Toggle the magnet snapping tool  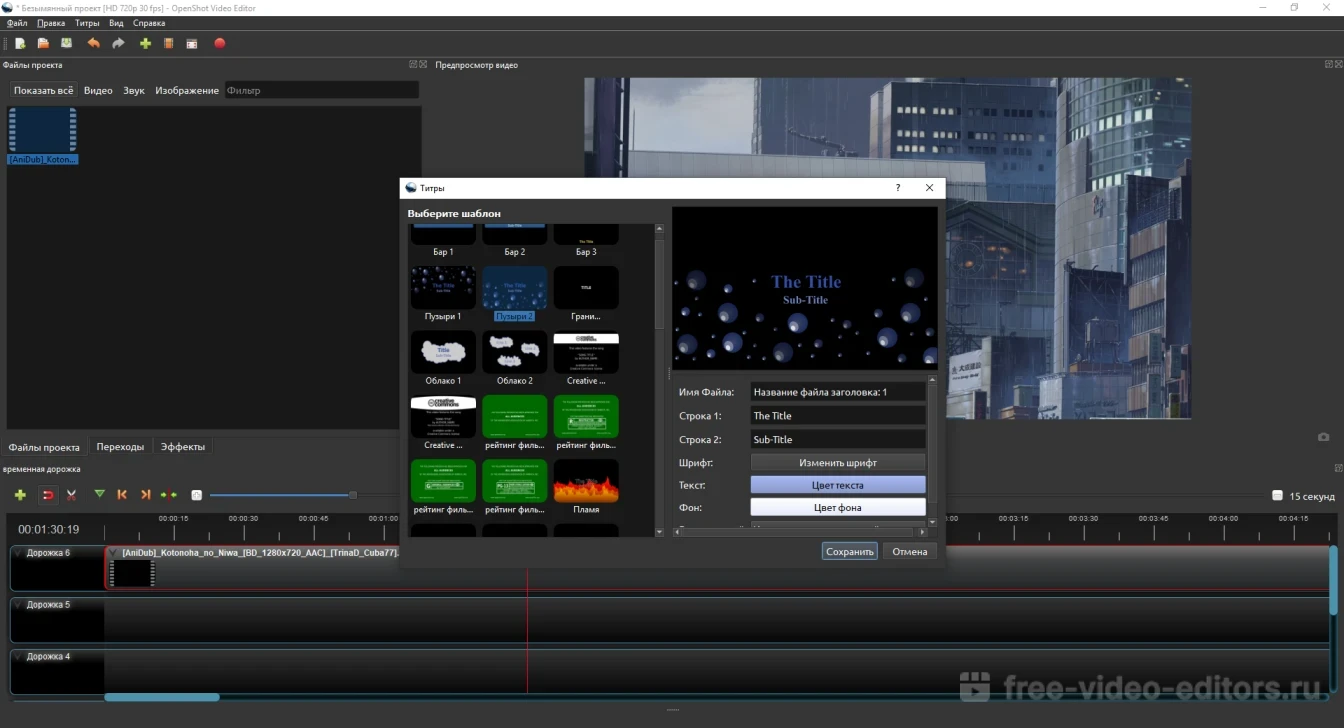pyautogui.click(x=47, y=495)
